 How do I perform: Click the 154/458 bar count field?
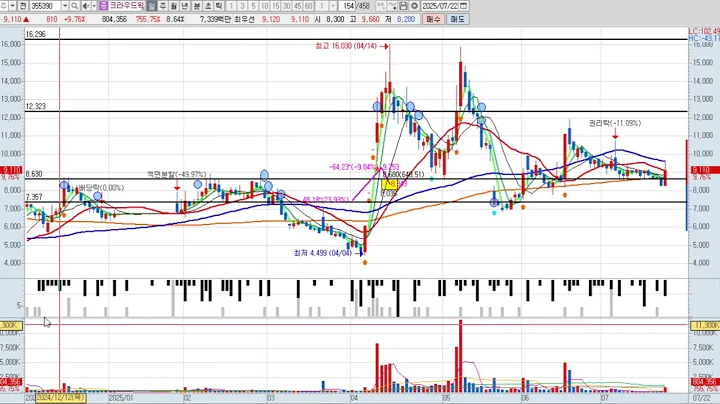pyautogui.click(x=356, y=6)
